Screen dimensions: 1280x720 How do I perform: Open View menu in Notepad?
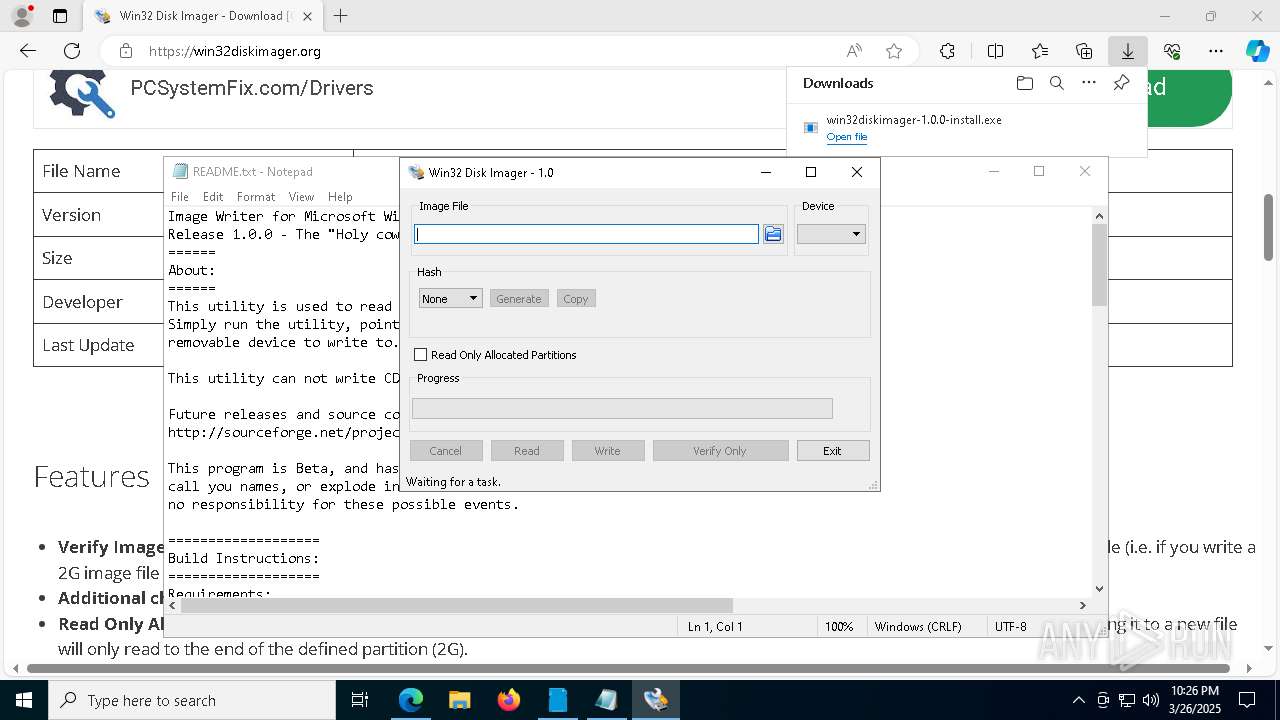point(301,197)
